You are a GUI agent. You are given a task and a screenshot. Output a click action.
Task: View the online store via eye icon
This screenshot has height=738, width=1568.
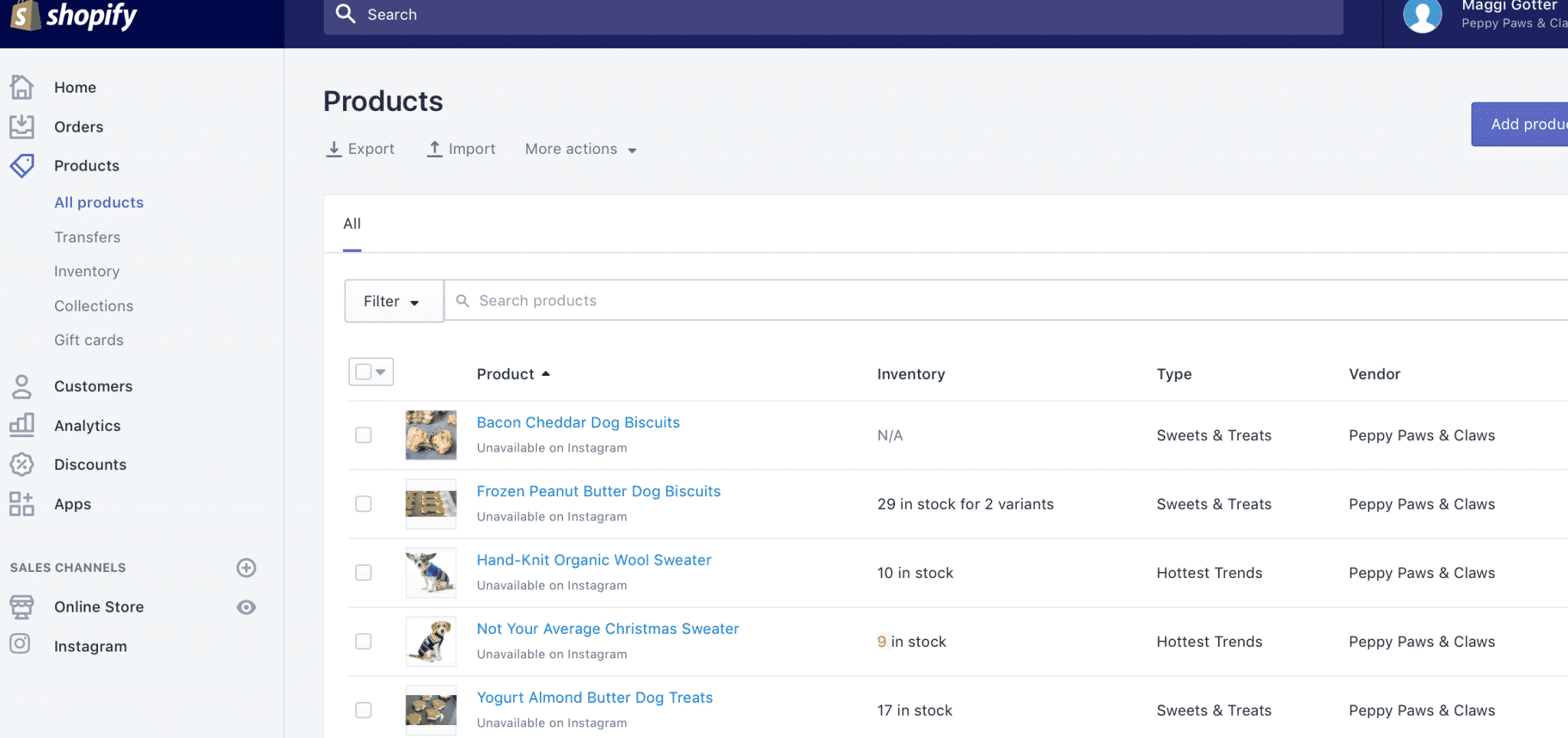pos(246,607)
